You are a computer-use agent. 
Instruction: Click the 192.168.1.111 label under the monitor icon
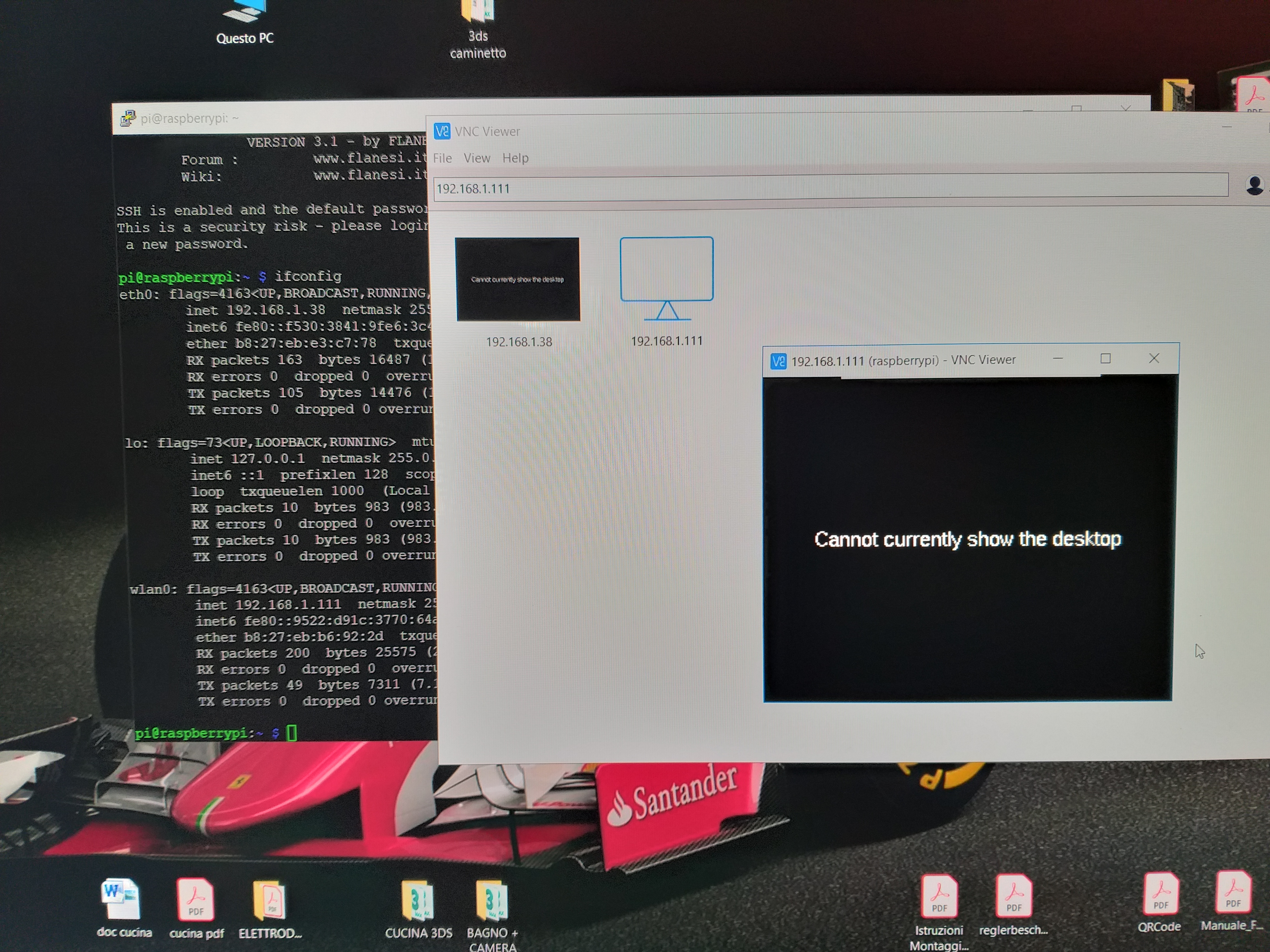[x=667, y=341]
